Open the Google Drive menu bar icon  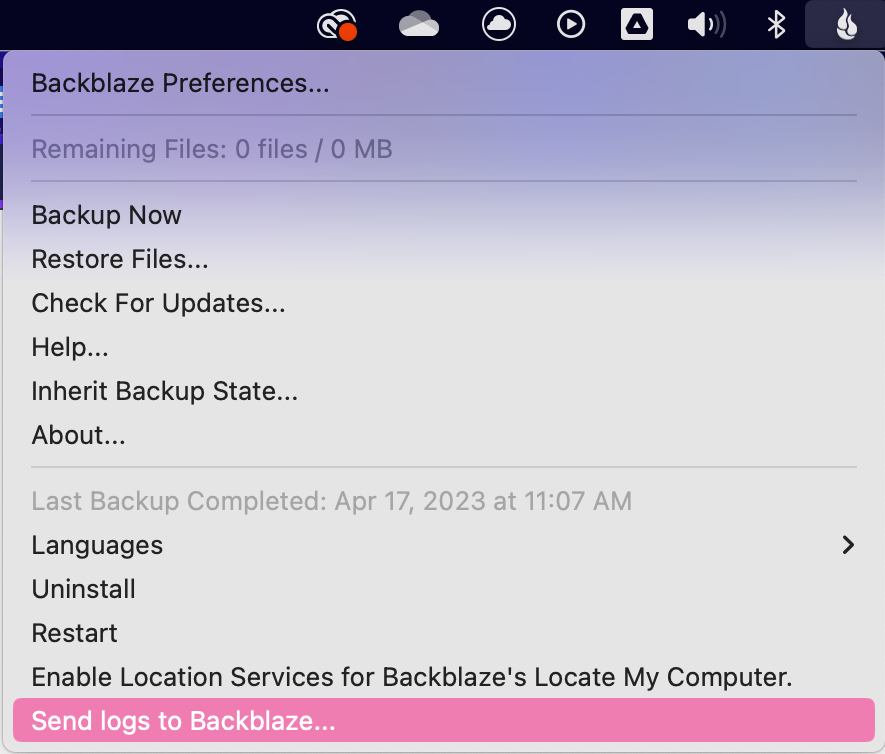point(637,25)
